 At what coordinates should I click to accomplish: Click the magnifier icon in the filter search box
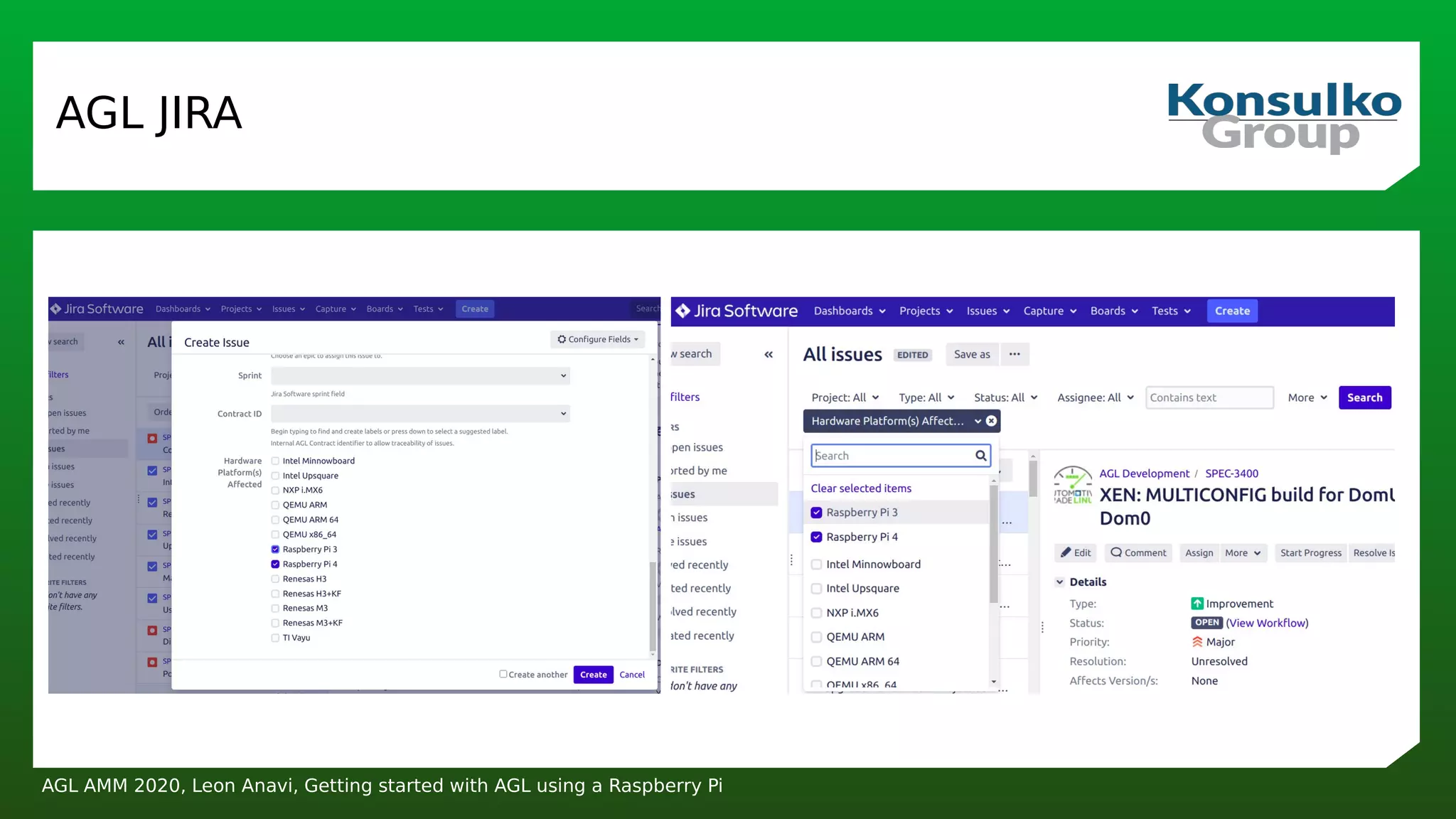(x=980, y=456)
